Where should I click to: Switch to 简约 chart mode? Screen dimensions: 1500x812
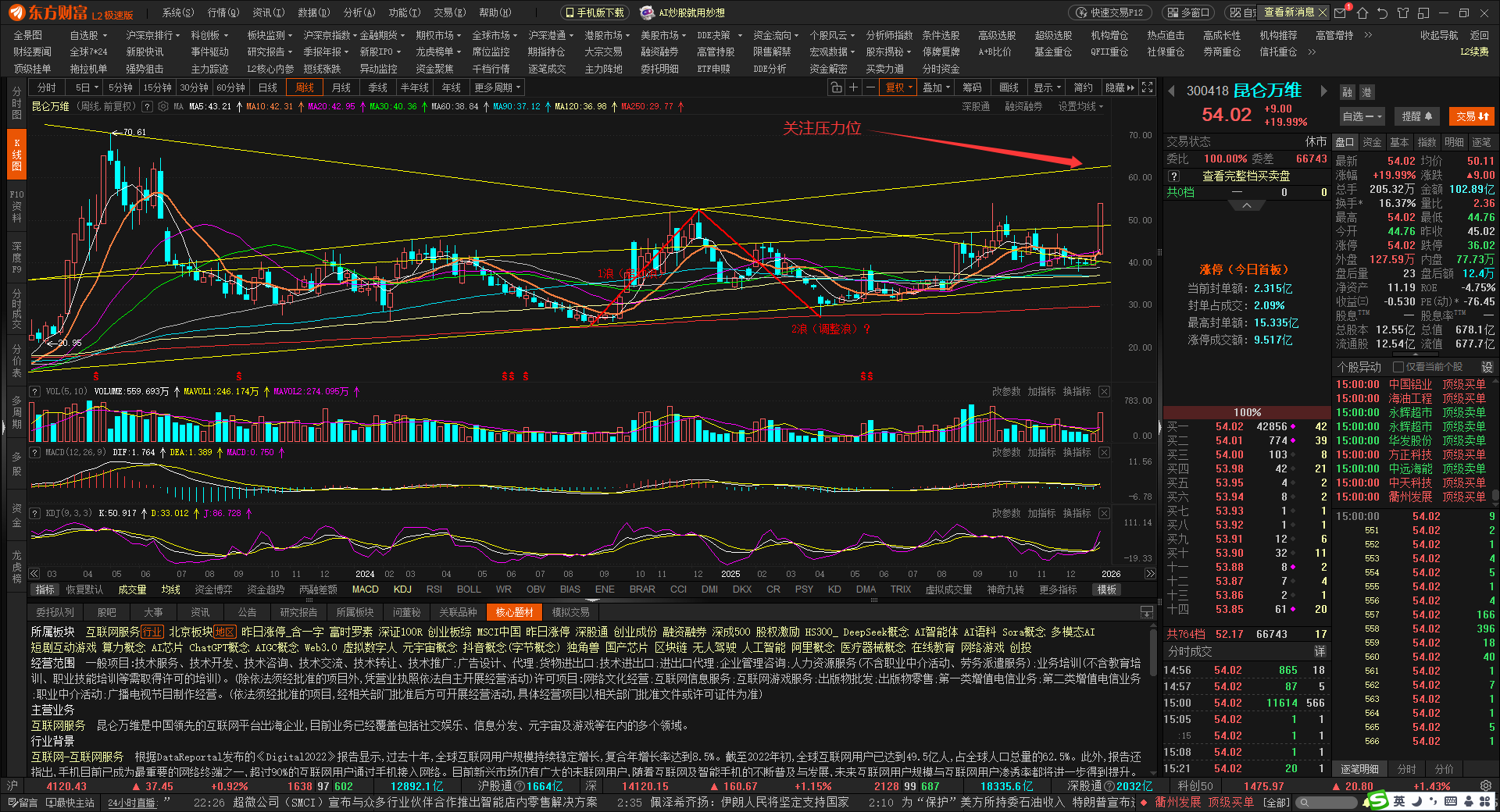(1083, 87)
